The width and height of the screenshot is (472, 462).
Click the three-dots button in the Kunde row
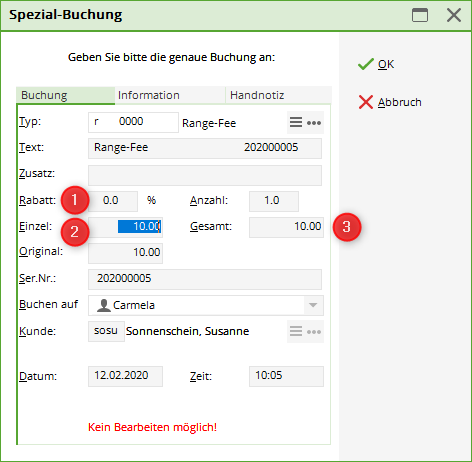314,332
